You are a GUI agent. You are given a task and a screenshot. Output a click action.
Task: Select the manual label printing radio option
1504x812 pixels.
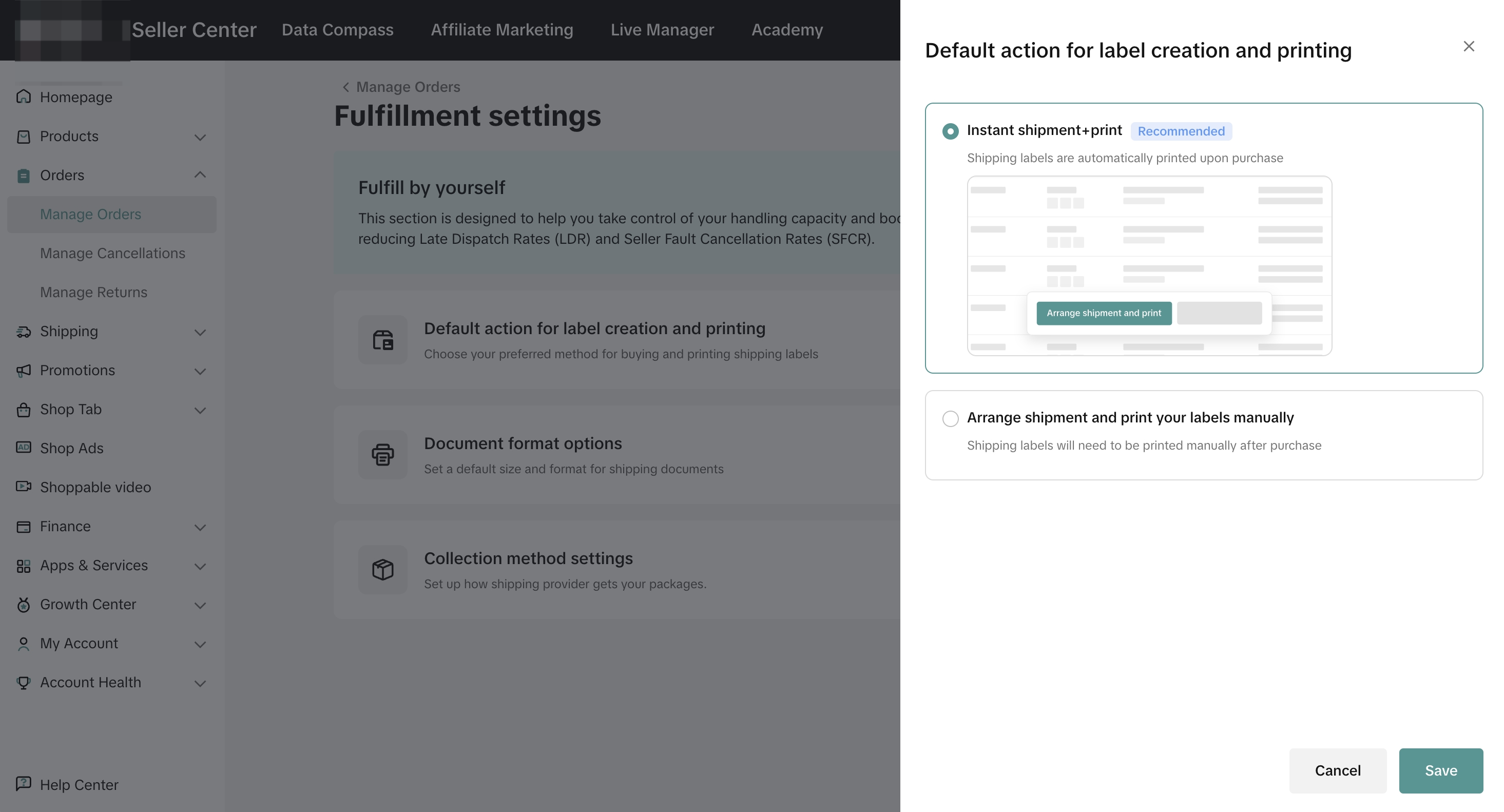tap(951, 418)
